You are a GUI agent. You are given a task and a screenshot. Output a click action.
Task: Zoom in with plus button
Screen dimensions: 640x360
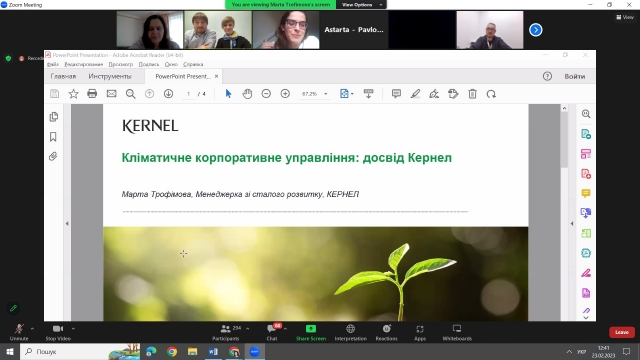point(285,94)
